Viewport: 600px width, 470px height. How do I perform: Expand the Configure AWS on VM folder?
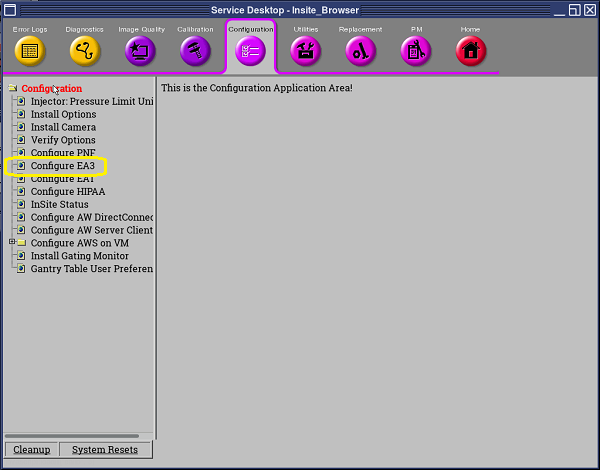point(12,243)
